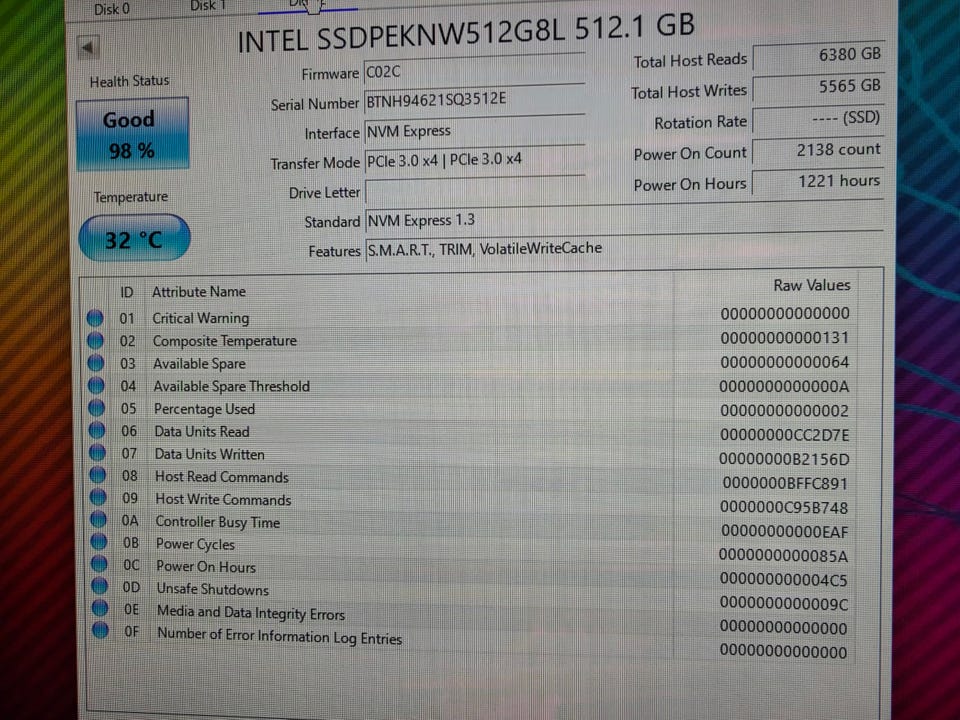Click the Attribute Name column header
The width and height of the screenshot is (960, 720).
[199, 291]
